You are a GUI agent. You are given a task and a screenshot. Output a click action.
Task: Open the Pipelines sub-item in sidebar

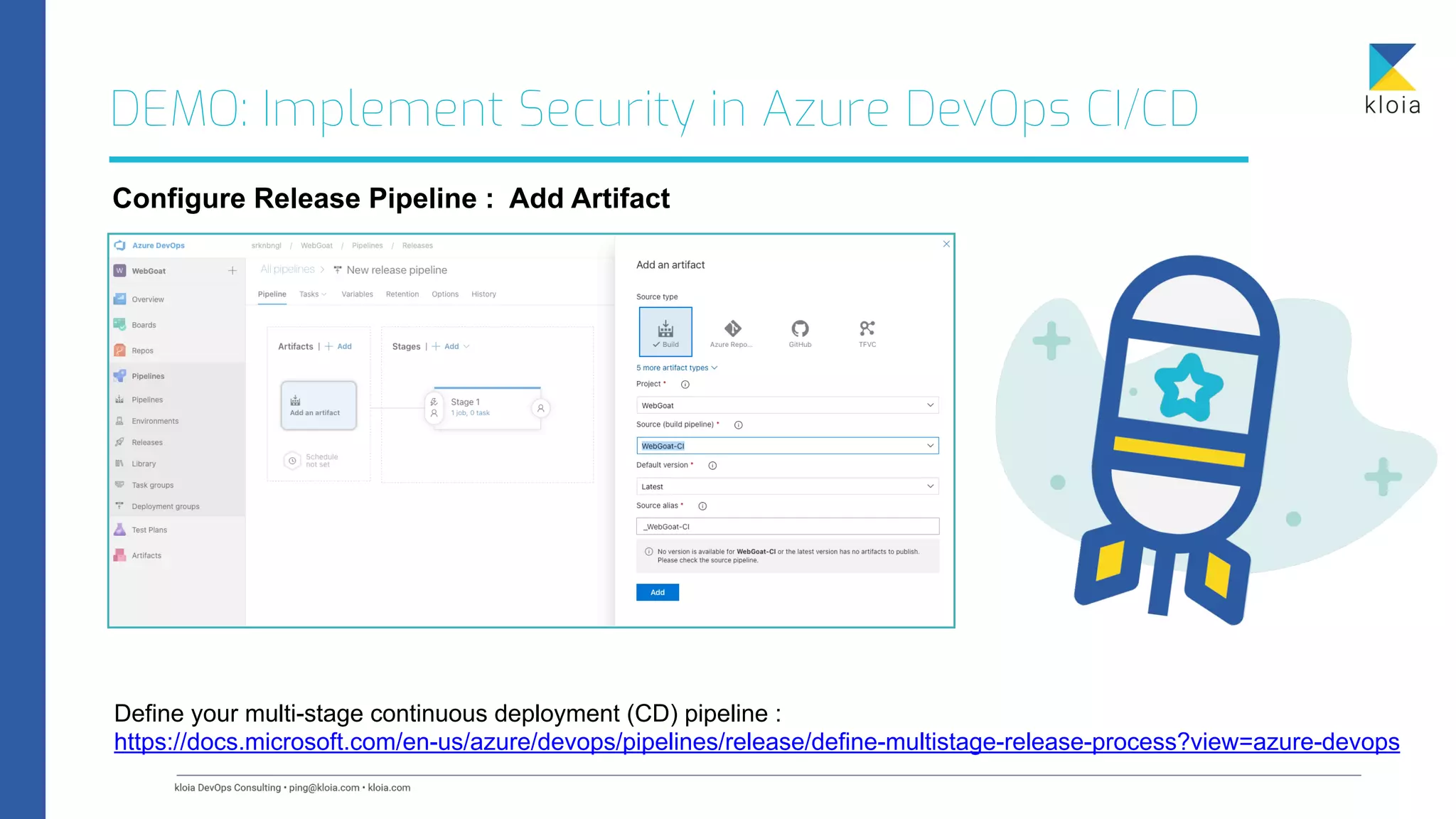click(147, 400)
